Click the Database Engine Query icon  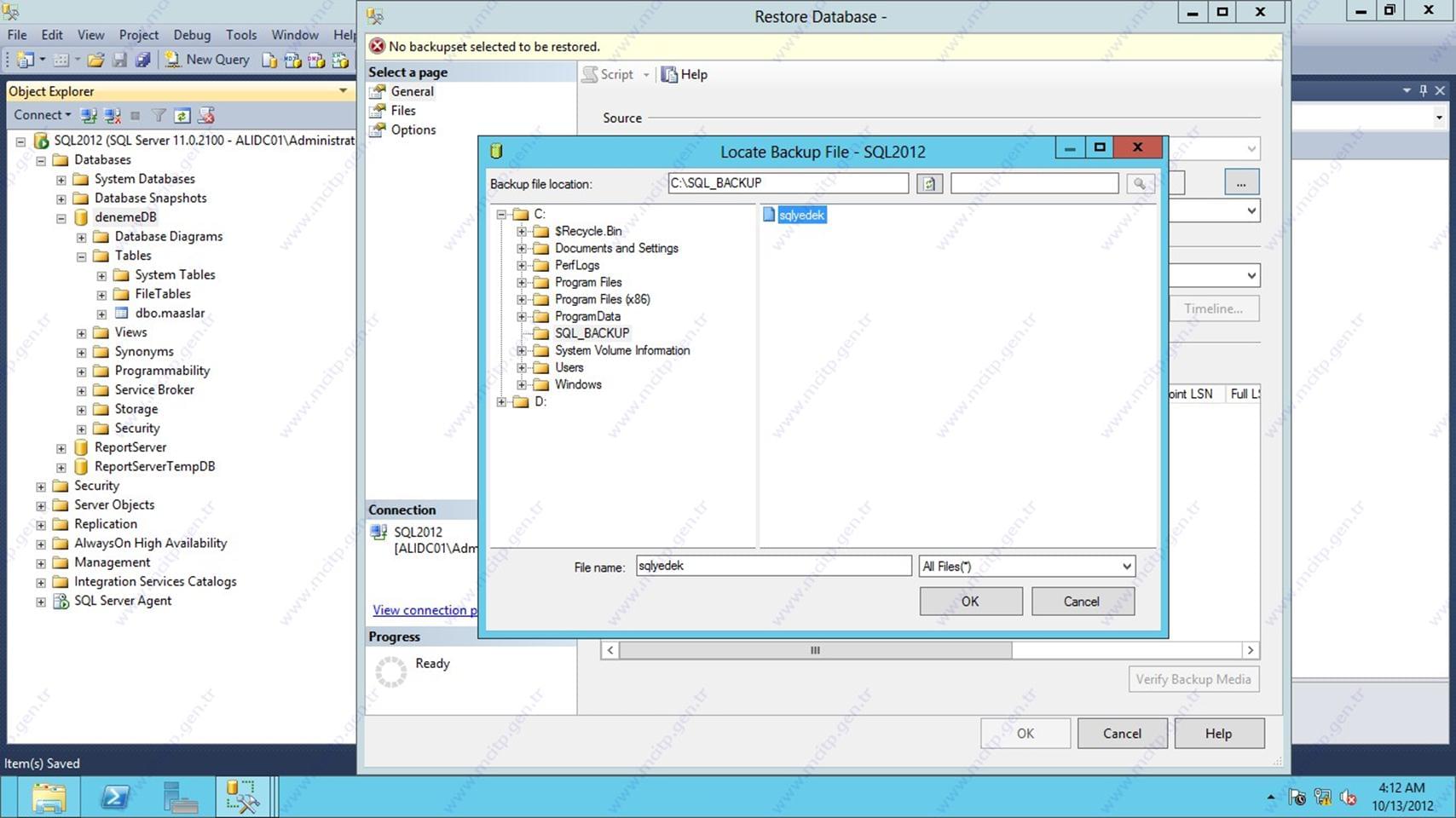pyautogui.click(x=269, y=60)
